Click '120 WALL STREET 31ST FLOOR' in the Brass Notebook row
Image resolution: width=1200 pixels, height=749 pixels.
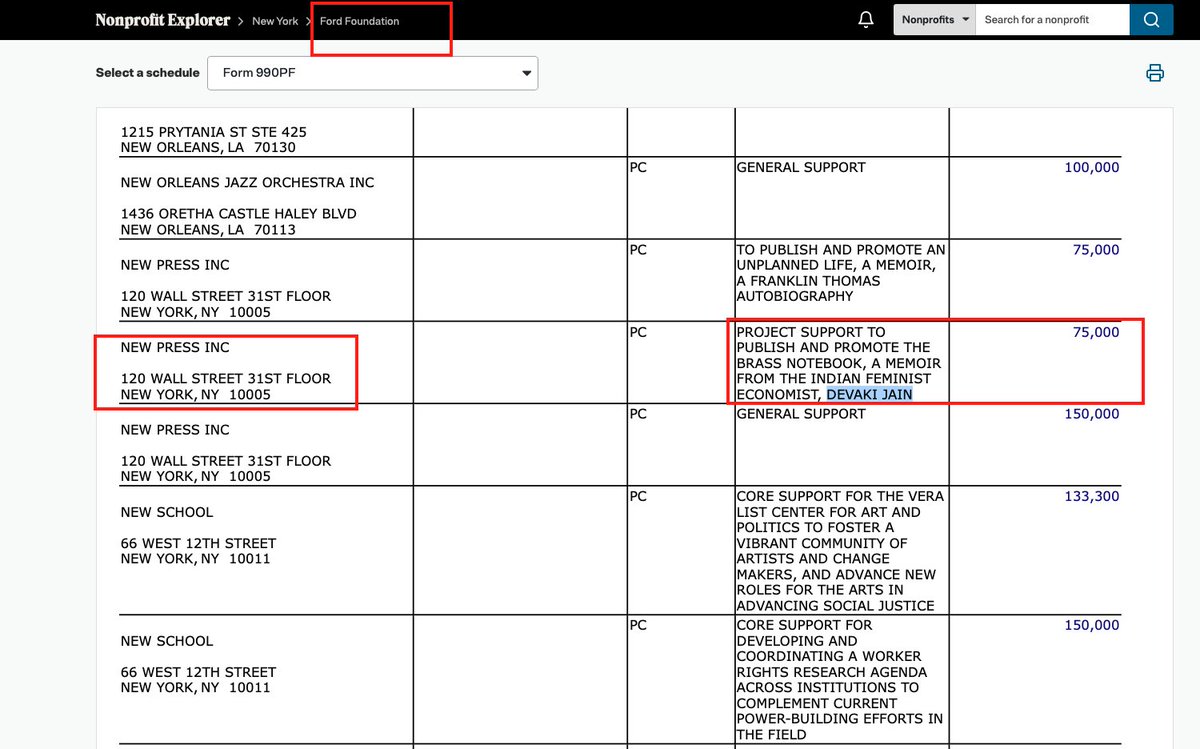point(226,379)
